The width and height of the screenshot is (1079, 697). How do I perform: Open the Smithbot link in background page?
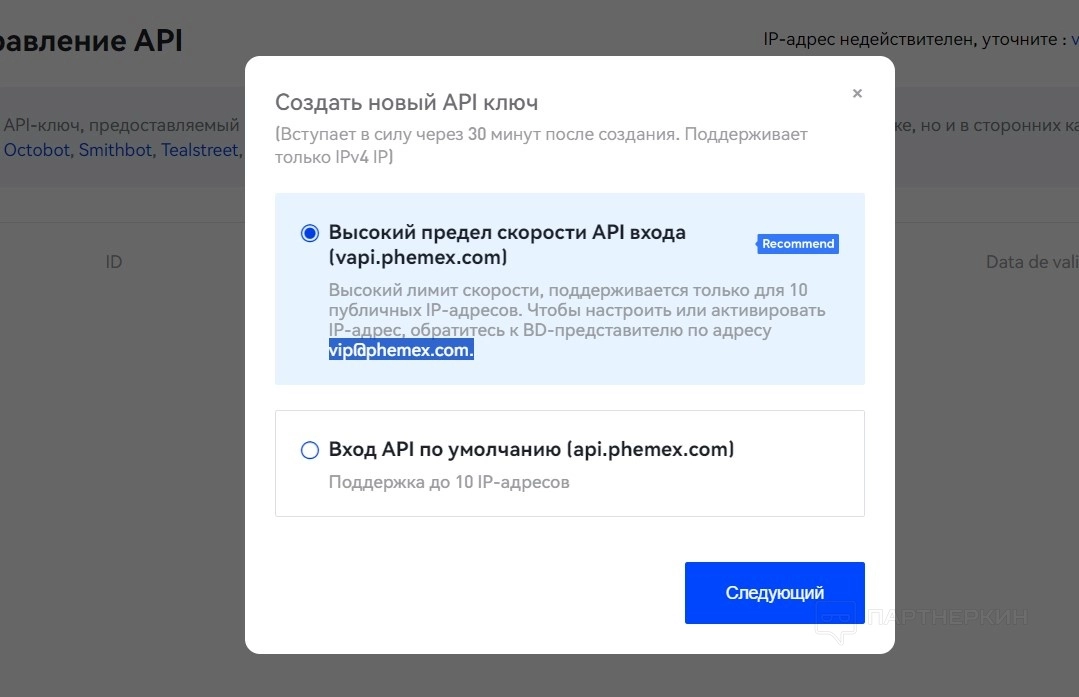pos(115,150)
